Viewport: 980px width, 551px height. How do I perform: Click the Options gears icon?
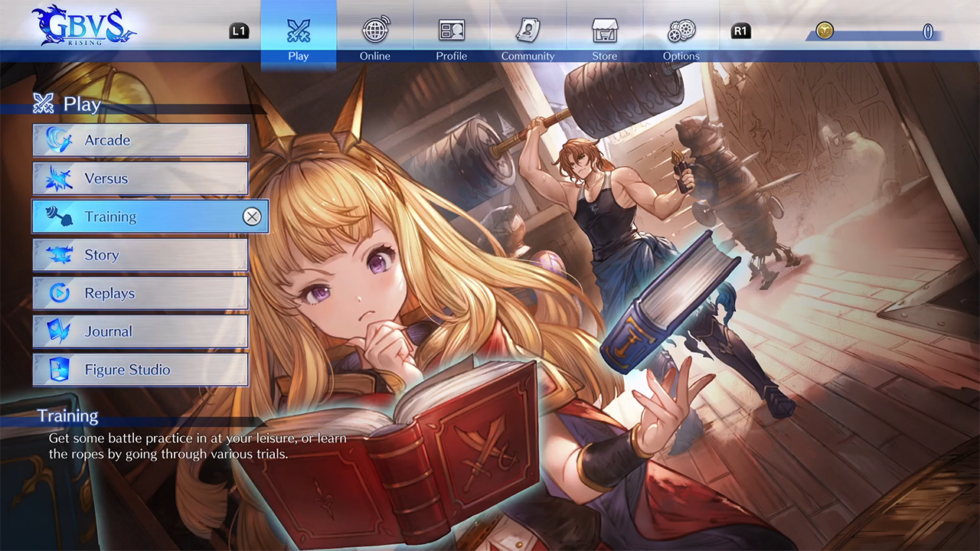[x=681, y=31]
